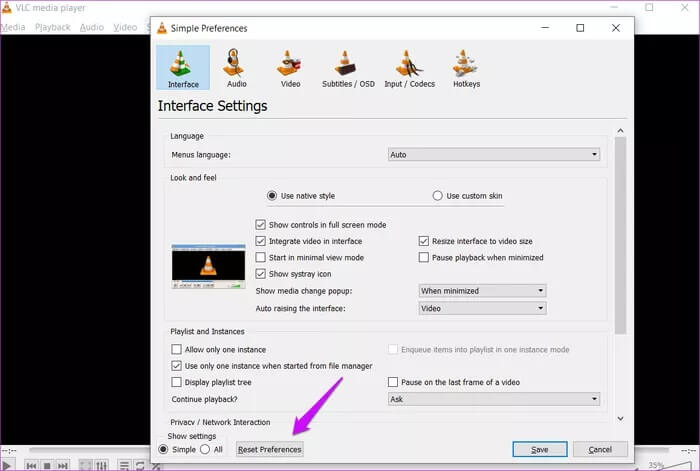Screen dimensions: 700x471
Task: Click the Playlist and Instances group label
Action: (207, 331)
